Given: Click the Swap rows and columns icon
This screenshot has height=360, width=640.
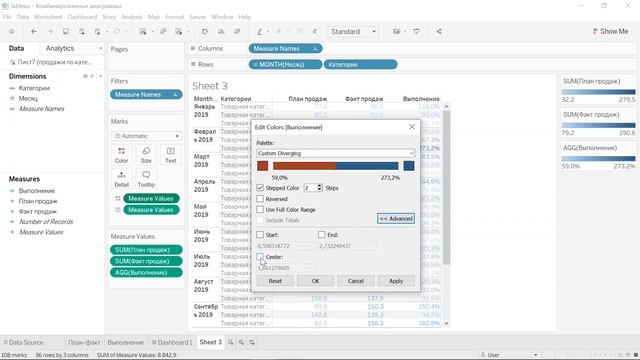Looking at the screenshot, I should click(x=205, y=31).
